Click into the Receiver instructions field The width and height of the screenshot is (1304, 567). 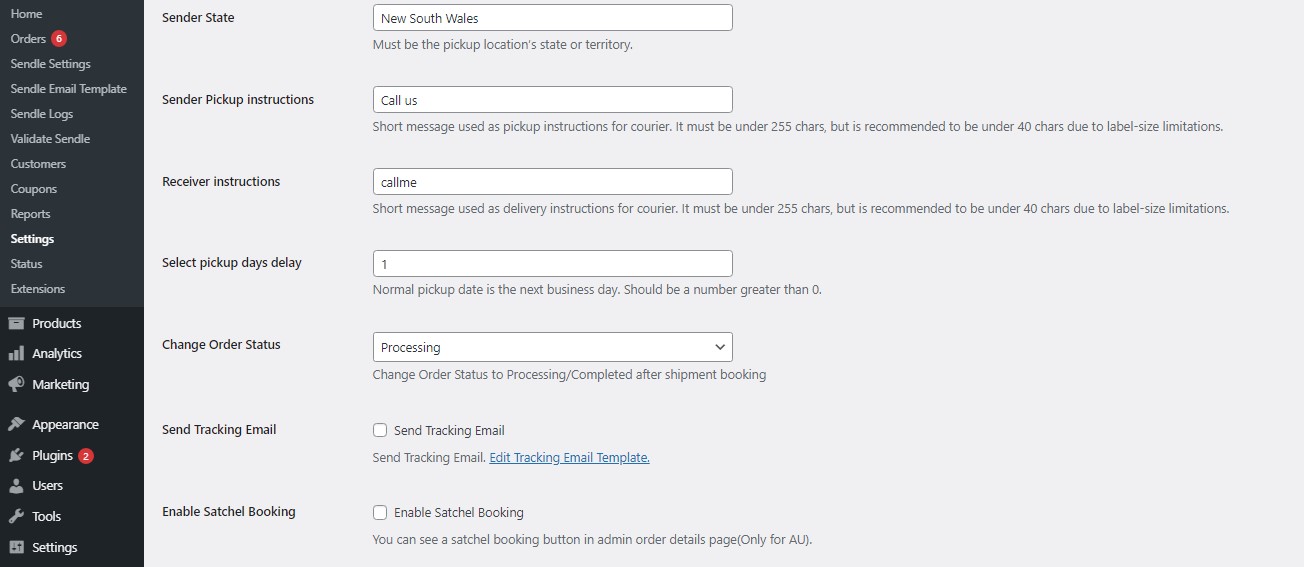click(552, 182)
